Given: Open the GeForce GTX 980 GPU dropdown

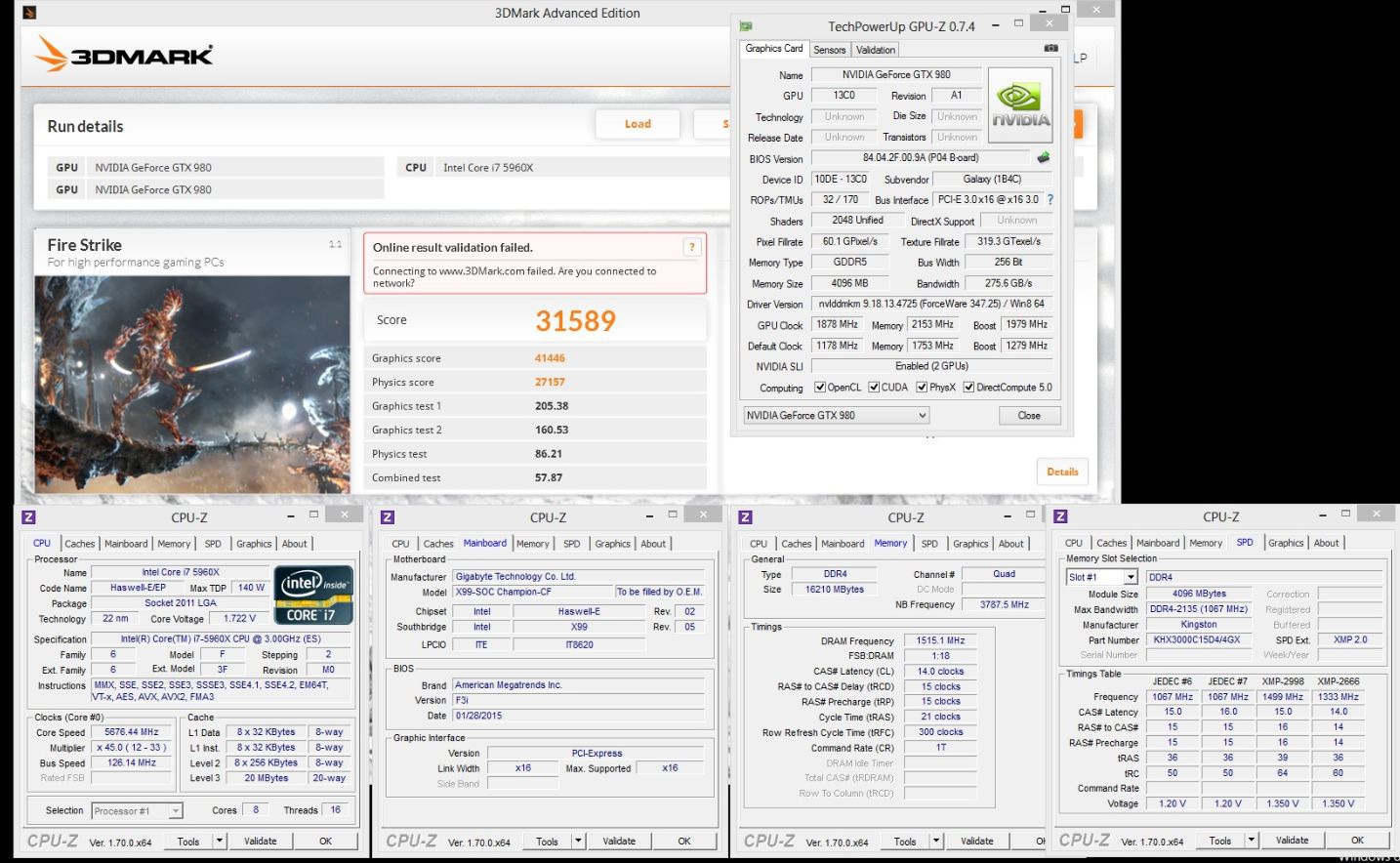Looking at the screenshot, I should tap(836, 416).
